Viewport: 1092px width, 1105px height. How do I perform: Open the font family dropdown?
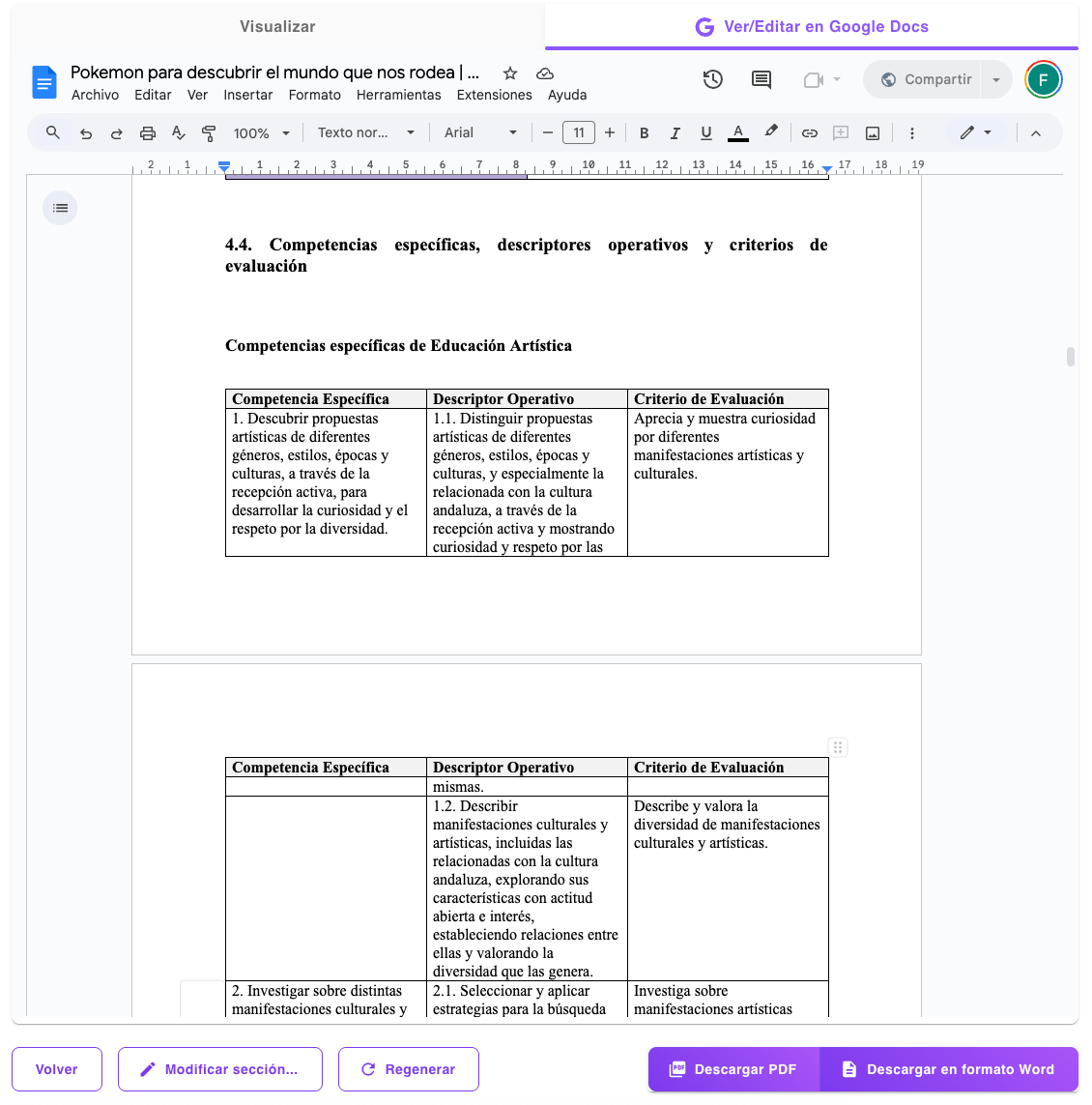tap(480, 132)
